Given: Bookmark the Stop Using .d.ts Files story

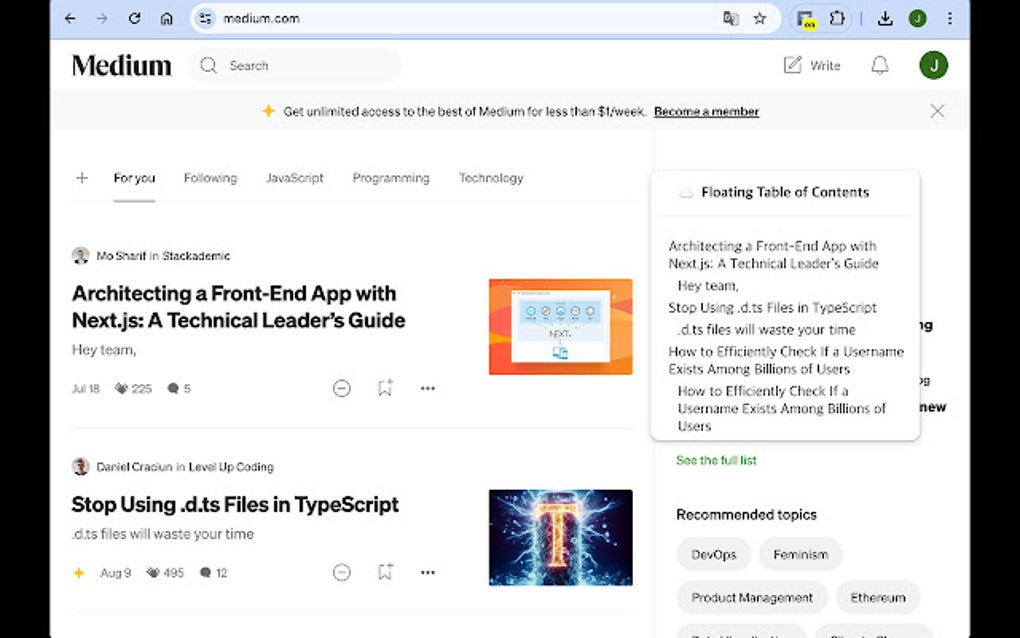Looking at the screenshot, I should click(385, 572).
